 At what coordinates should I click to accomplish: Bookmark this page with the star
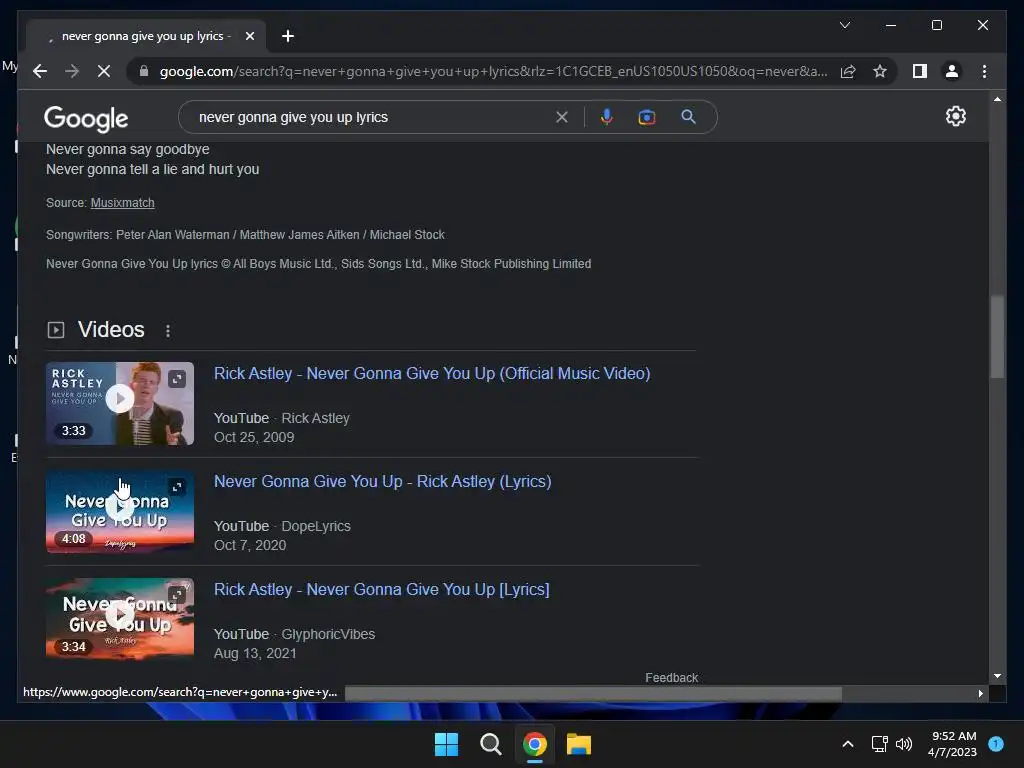click(880, 71)
